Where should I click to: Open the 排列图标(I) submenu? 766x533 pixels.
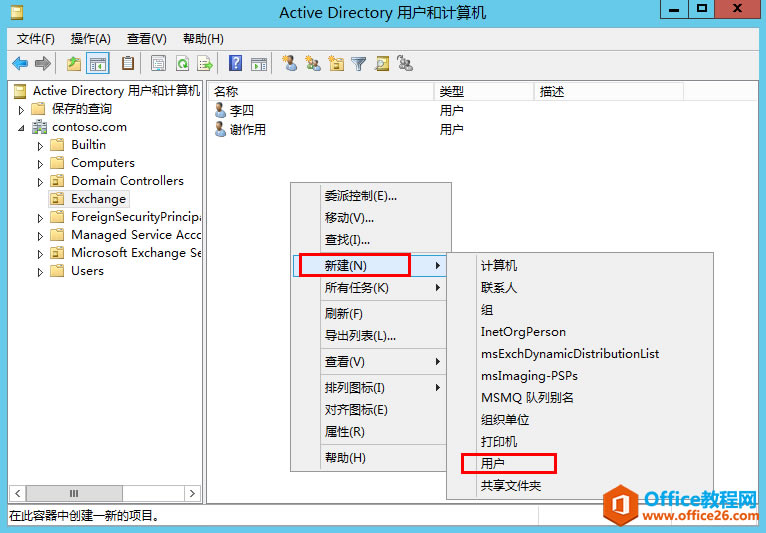(371, 387)
